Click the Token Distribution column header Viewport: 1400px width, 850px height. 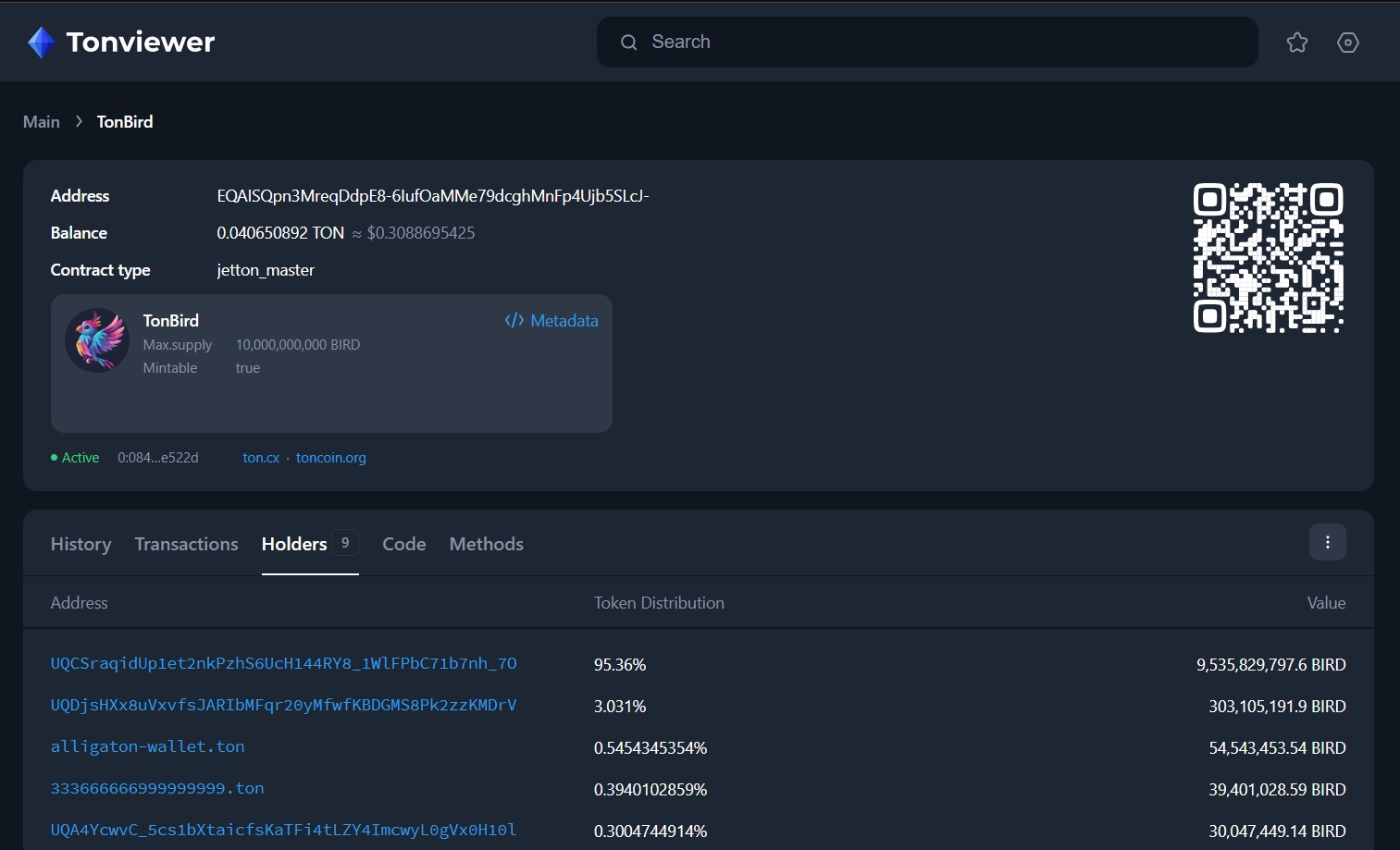click(x=659, y=603)
